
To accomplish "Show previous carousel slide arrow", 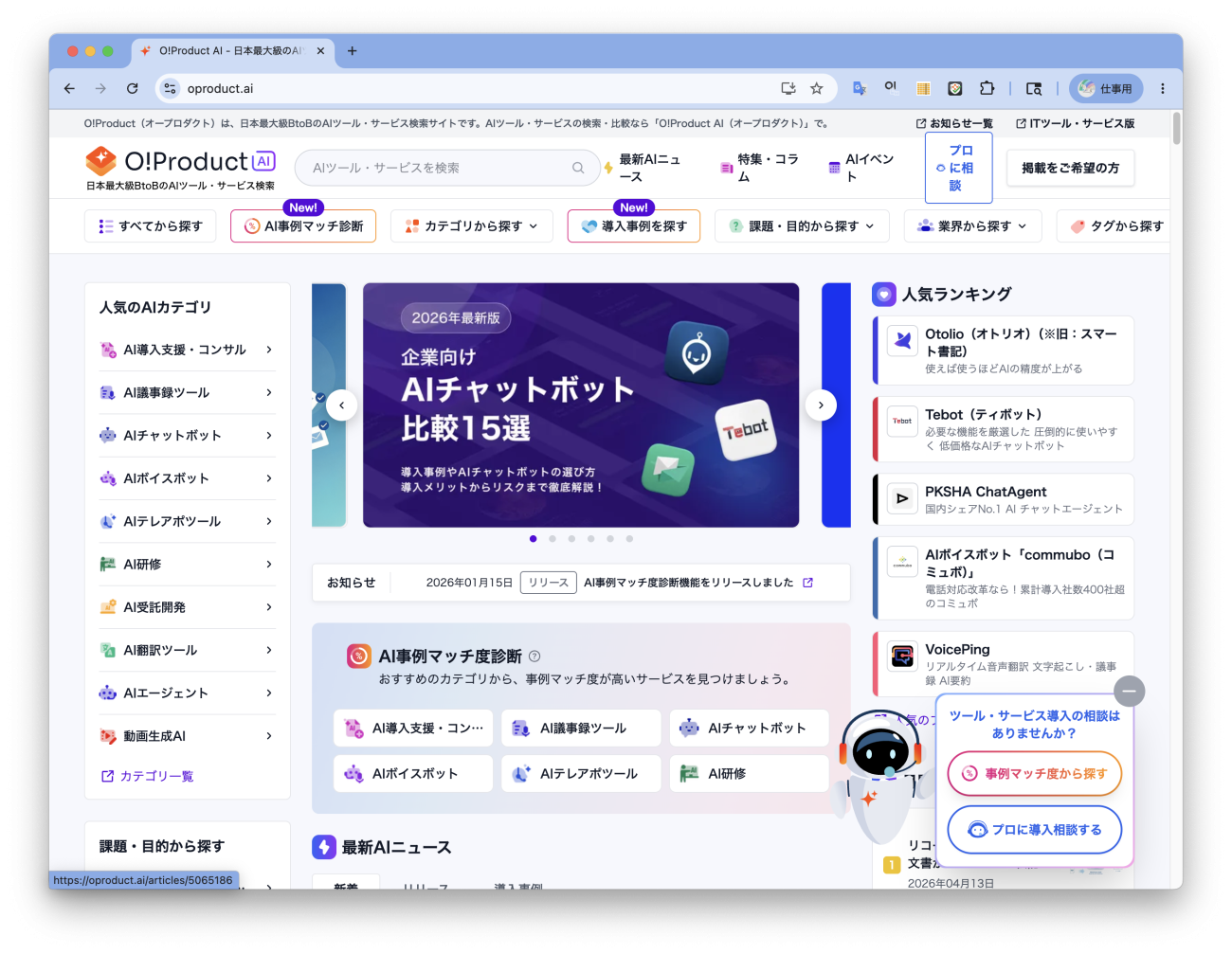I will coord(341,405).
